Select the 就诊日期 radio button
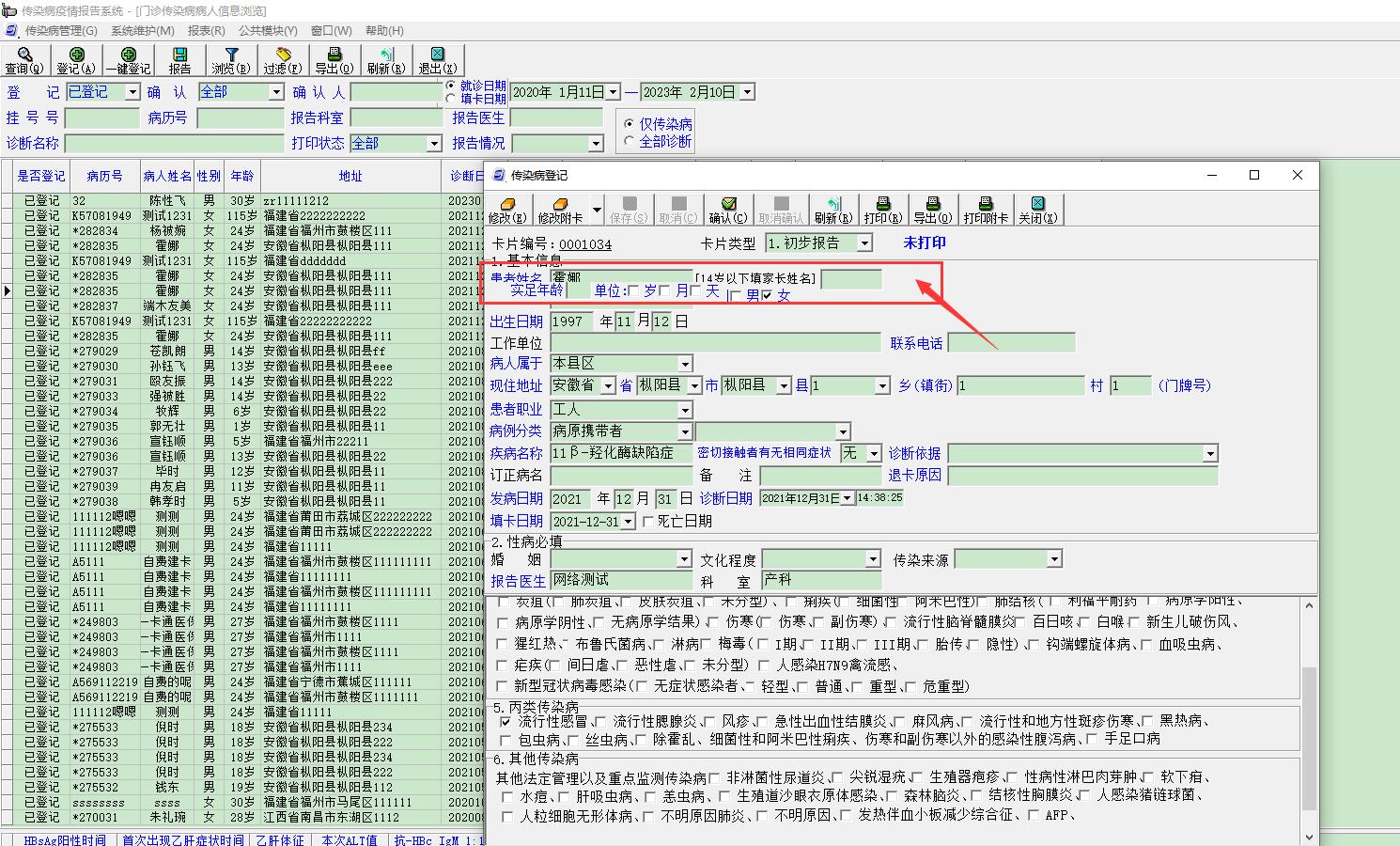This screenshot has height=846, width=1400. (451, 86)
